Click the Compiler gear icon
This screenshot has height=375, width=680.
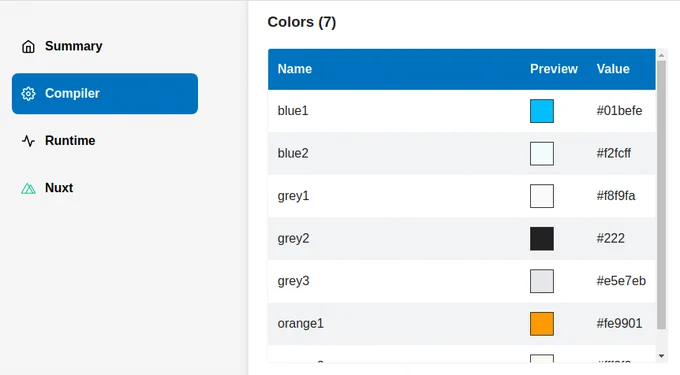[28, 94]
